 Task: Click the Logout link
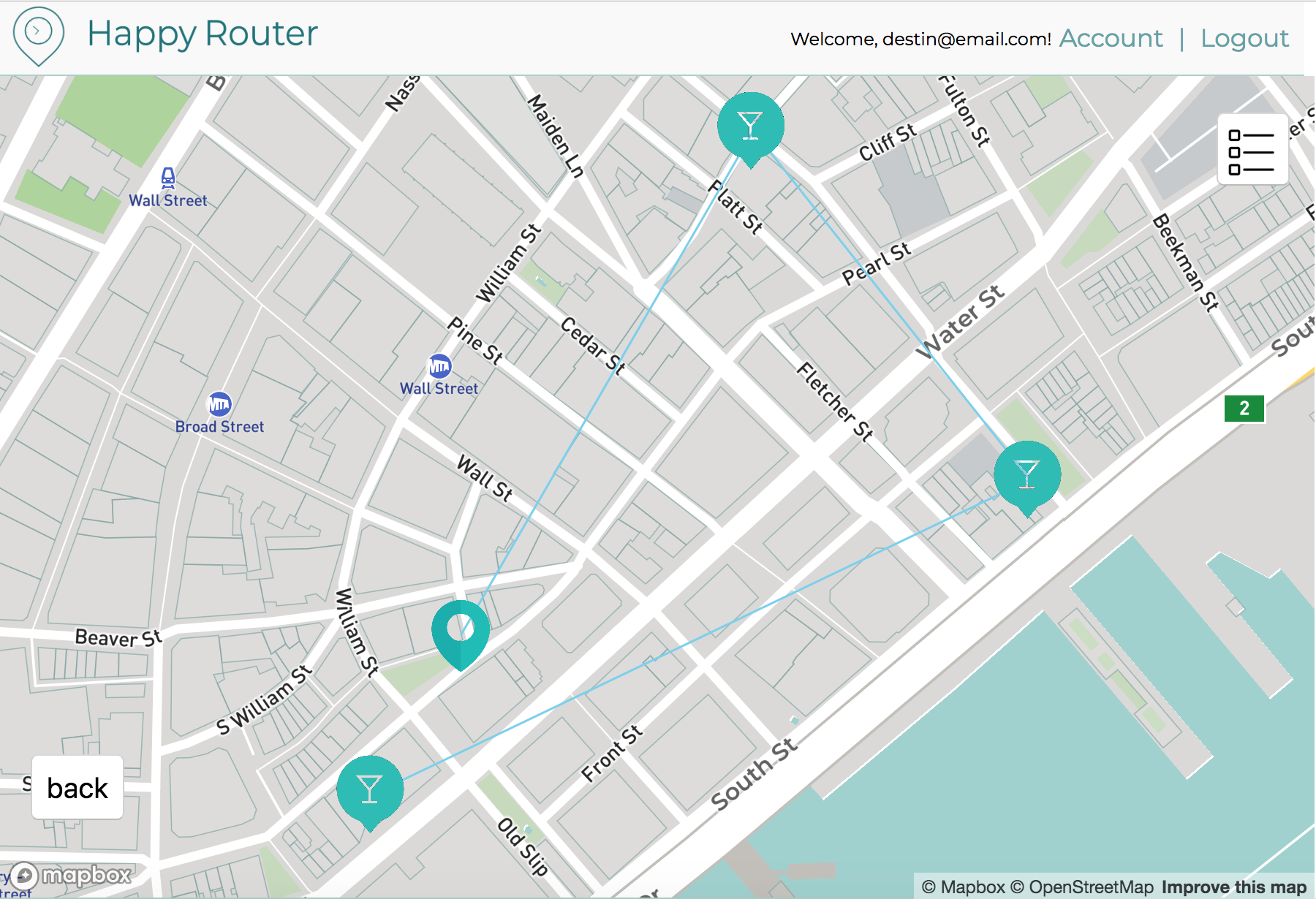(1244, 38)
